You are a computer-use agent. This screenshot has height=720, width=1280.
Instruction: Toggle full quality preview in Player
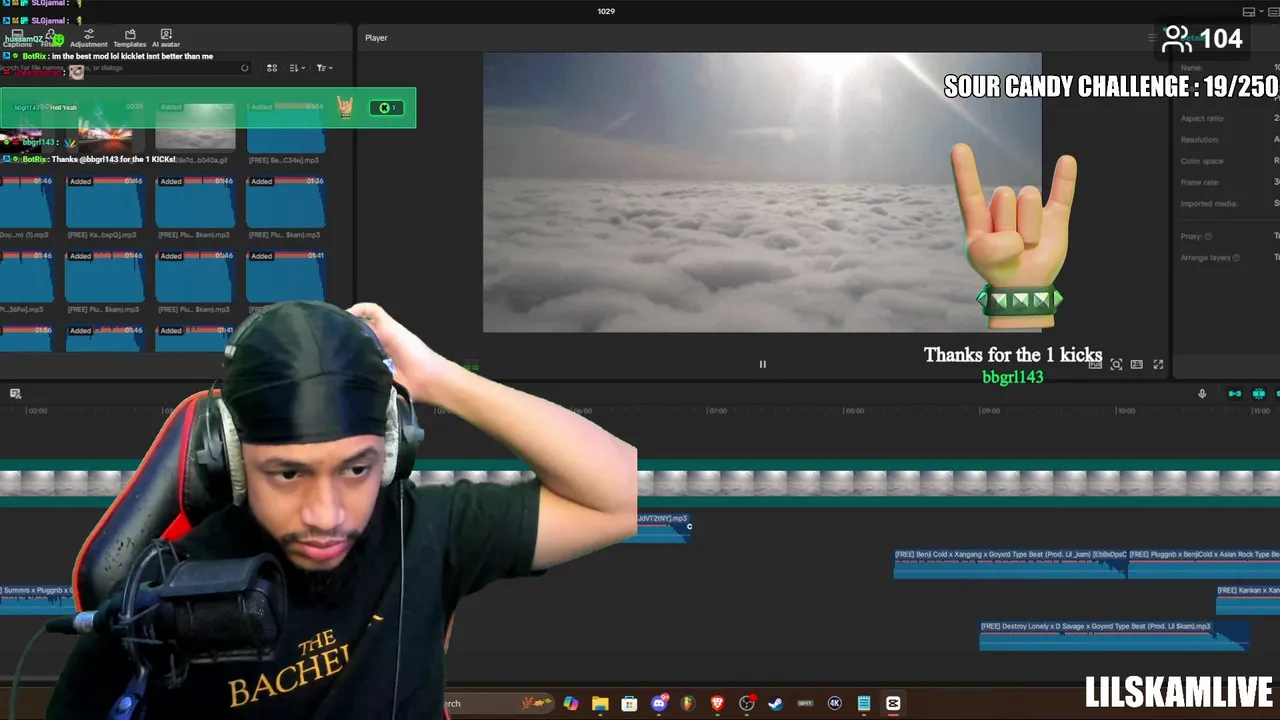(x=1095, y=365)
